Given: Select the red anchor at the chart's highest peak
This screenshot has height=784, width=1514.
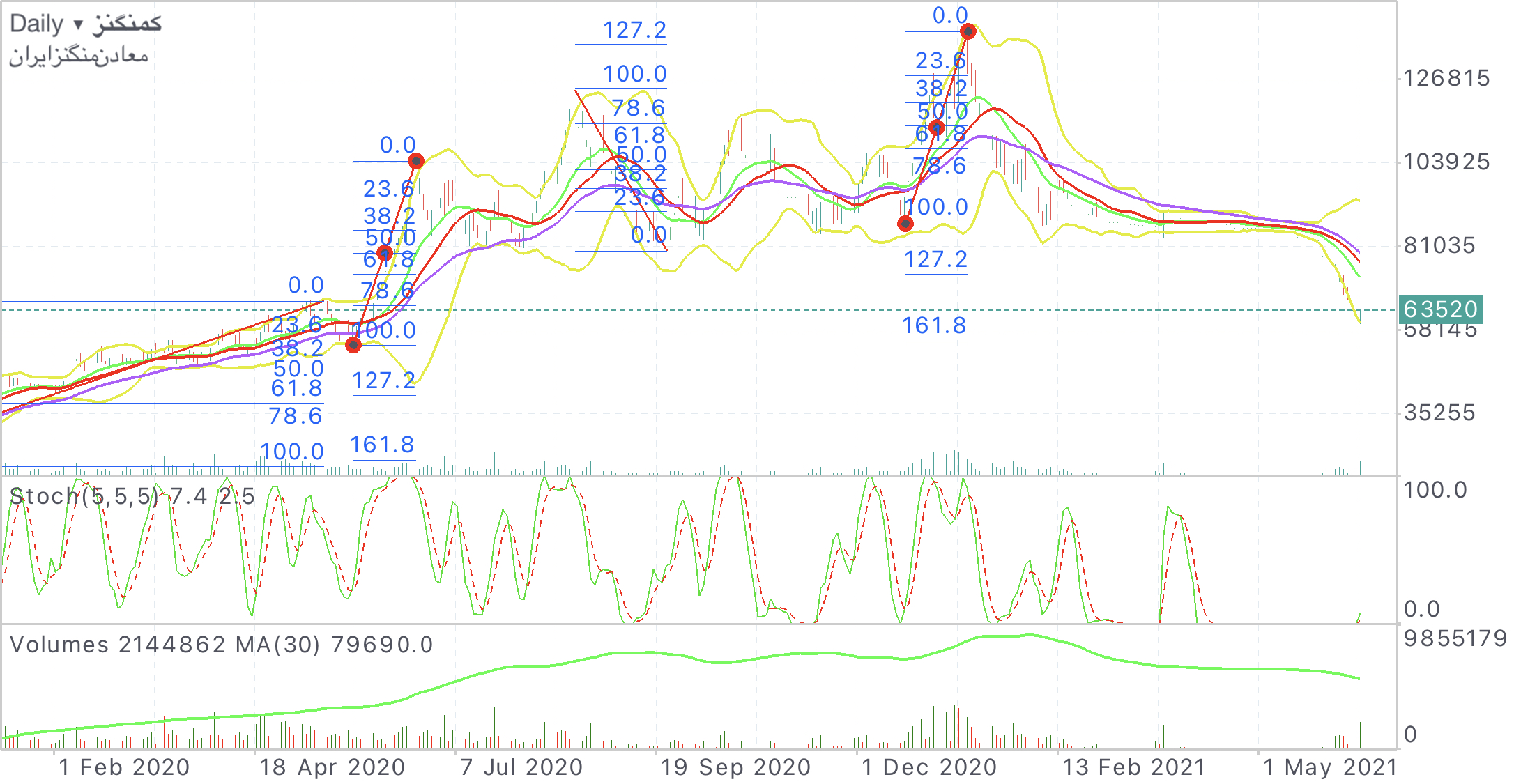Looking at the screenshot, I should tap(968, 31).
